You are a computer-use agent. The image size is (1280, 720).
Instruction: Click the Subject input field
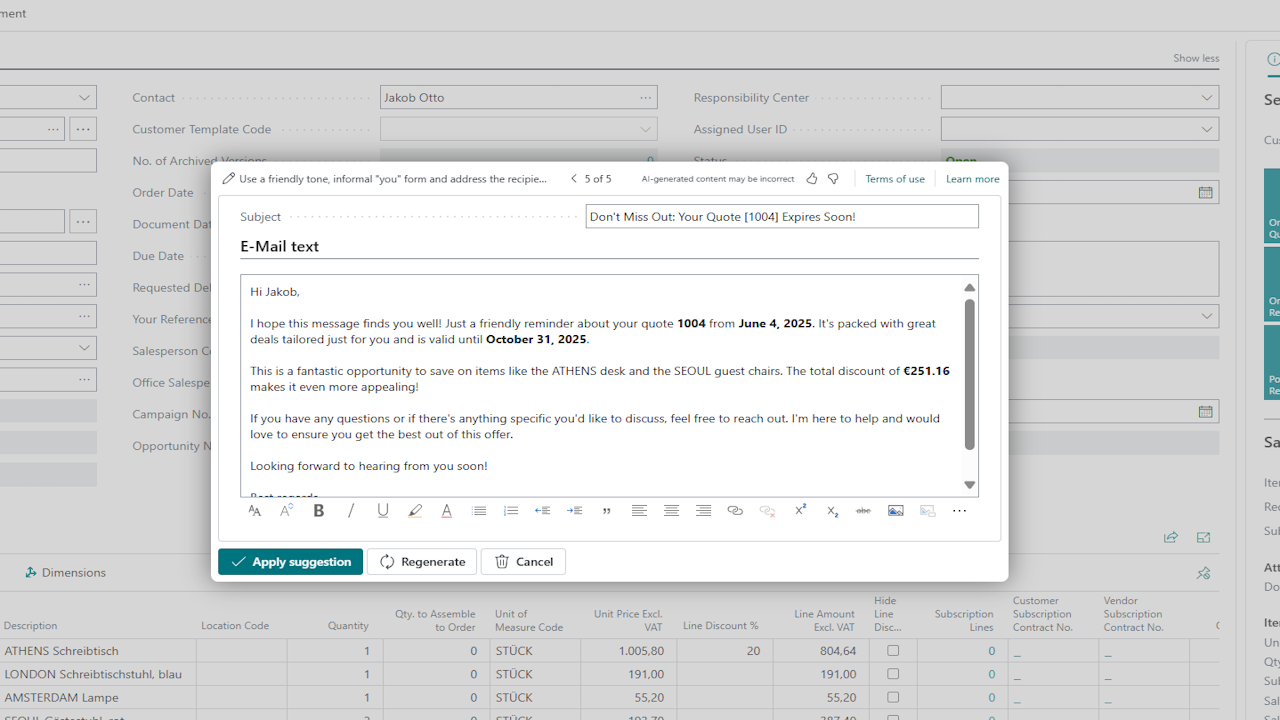pos(782,217)
